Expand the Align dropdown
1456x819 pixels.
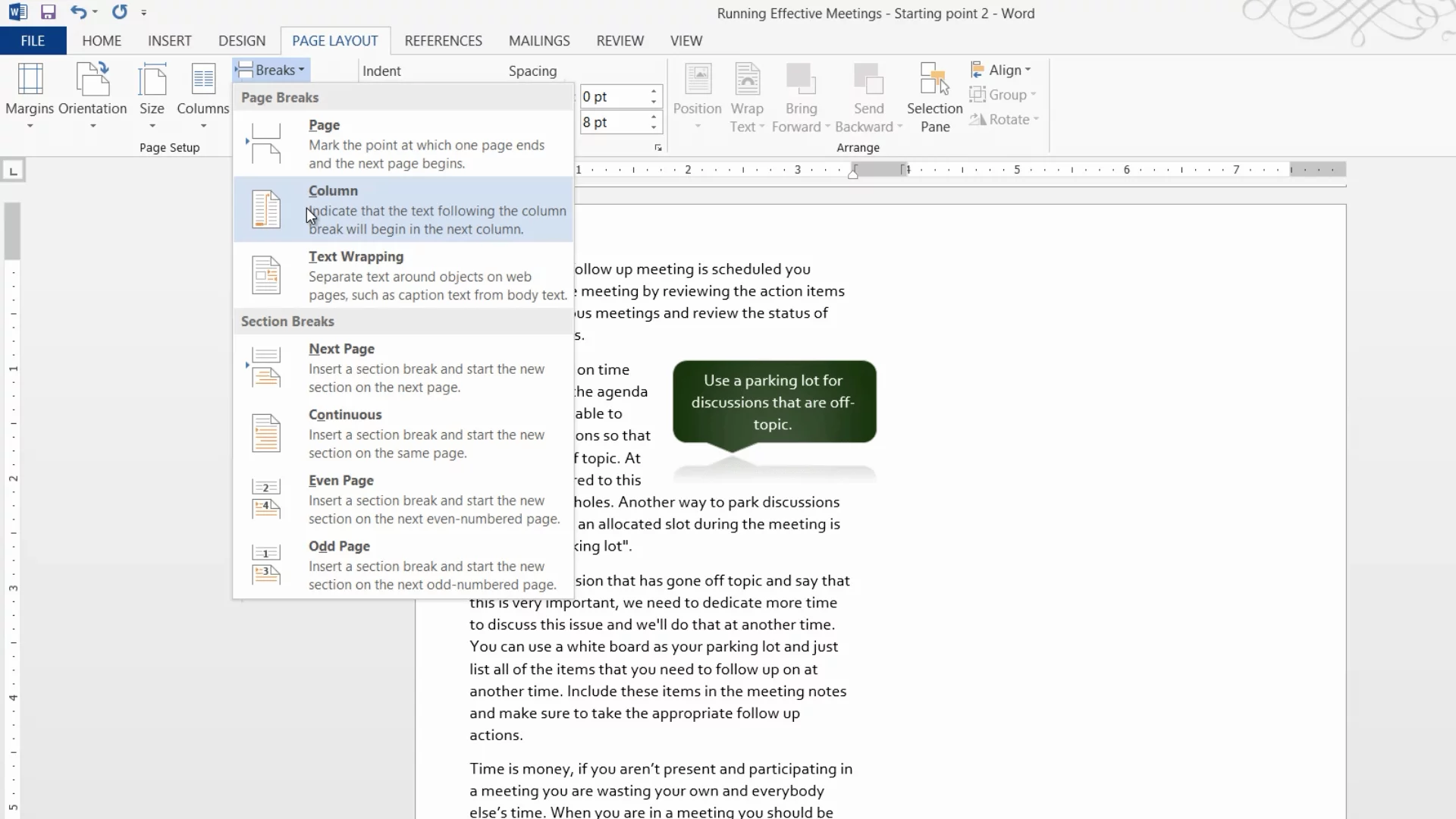pyautogui.click(x=1001, y=70)
